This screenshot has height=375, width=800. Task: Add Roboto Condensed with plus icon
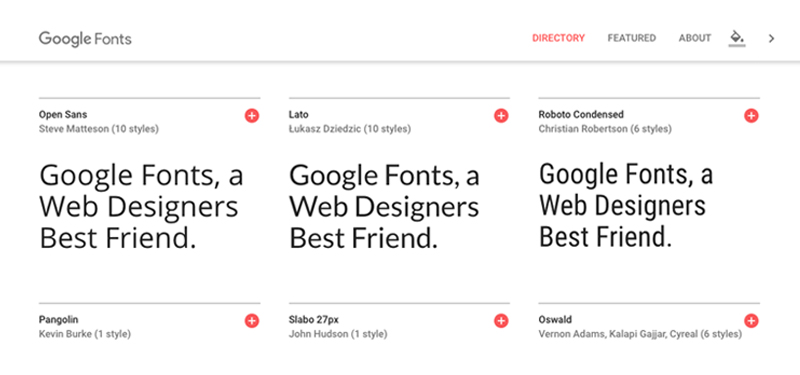(x=751, y=116)
